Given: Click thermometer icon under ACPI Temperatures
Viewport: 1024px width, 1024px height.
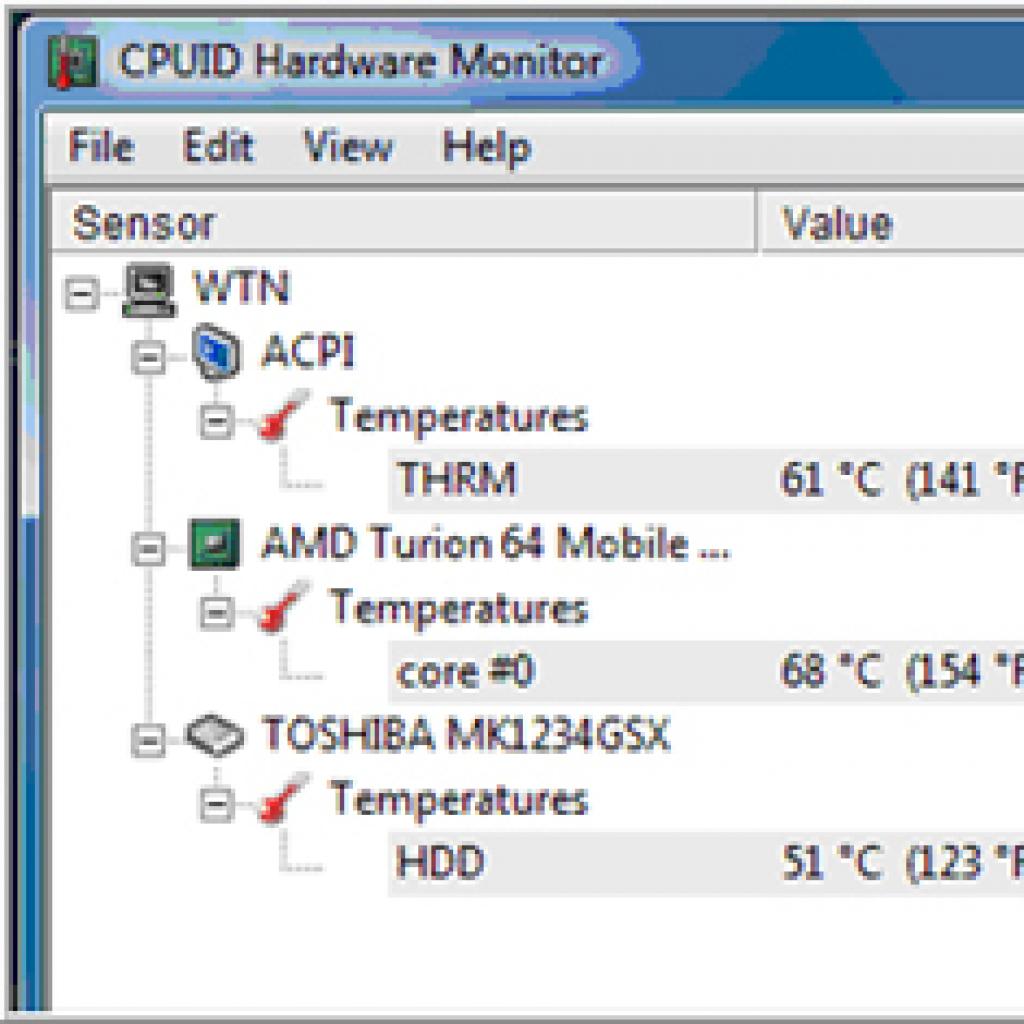Looking at the screenshot, I should 284,415.
